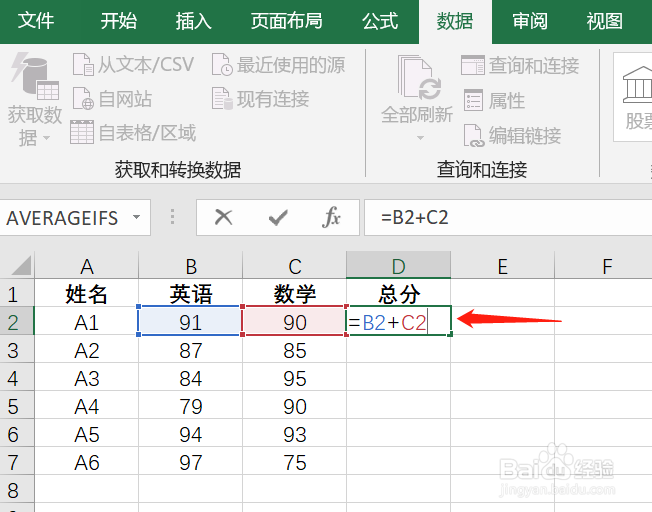Click cell B3 containing 87
The image size is (652, 512).
point(190,350)
